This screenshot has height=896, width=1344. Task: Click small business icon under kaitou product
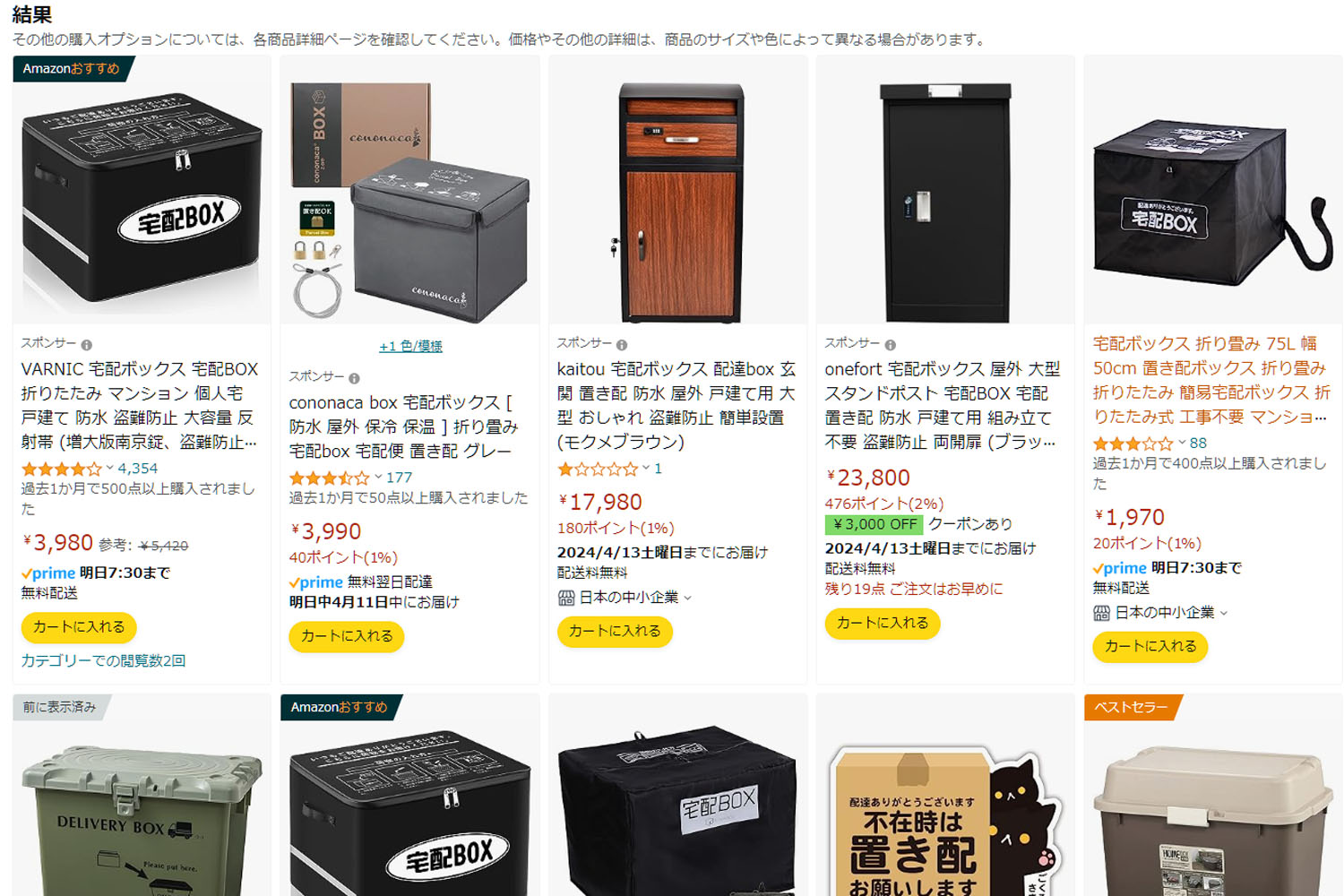pos(565,598)
